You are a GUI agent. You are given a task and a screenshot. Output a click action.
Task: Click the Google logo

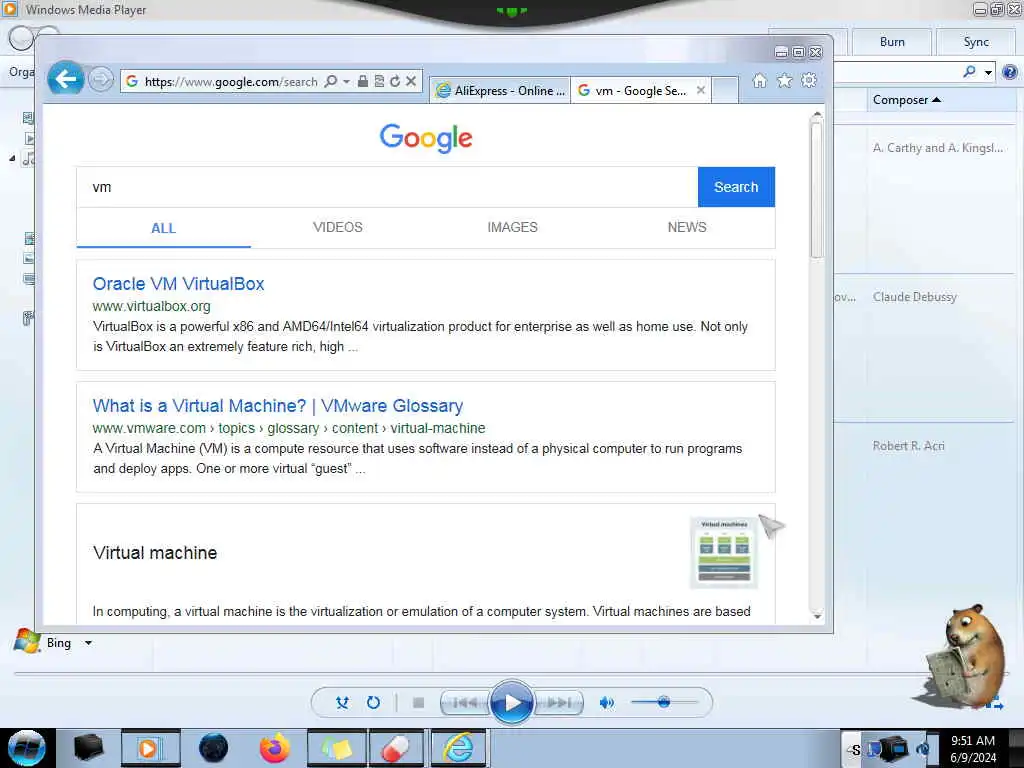(426, 138)
